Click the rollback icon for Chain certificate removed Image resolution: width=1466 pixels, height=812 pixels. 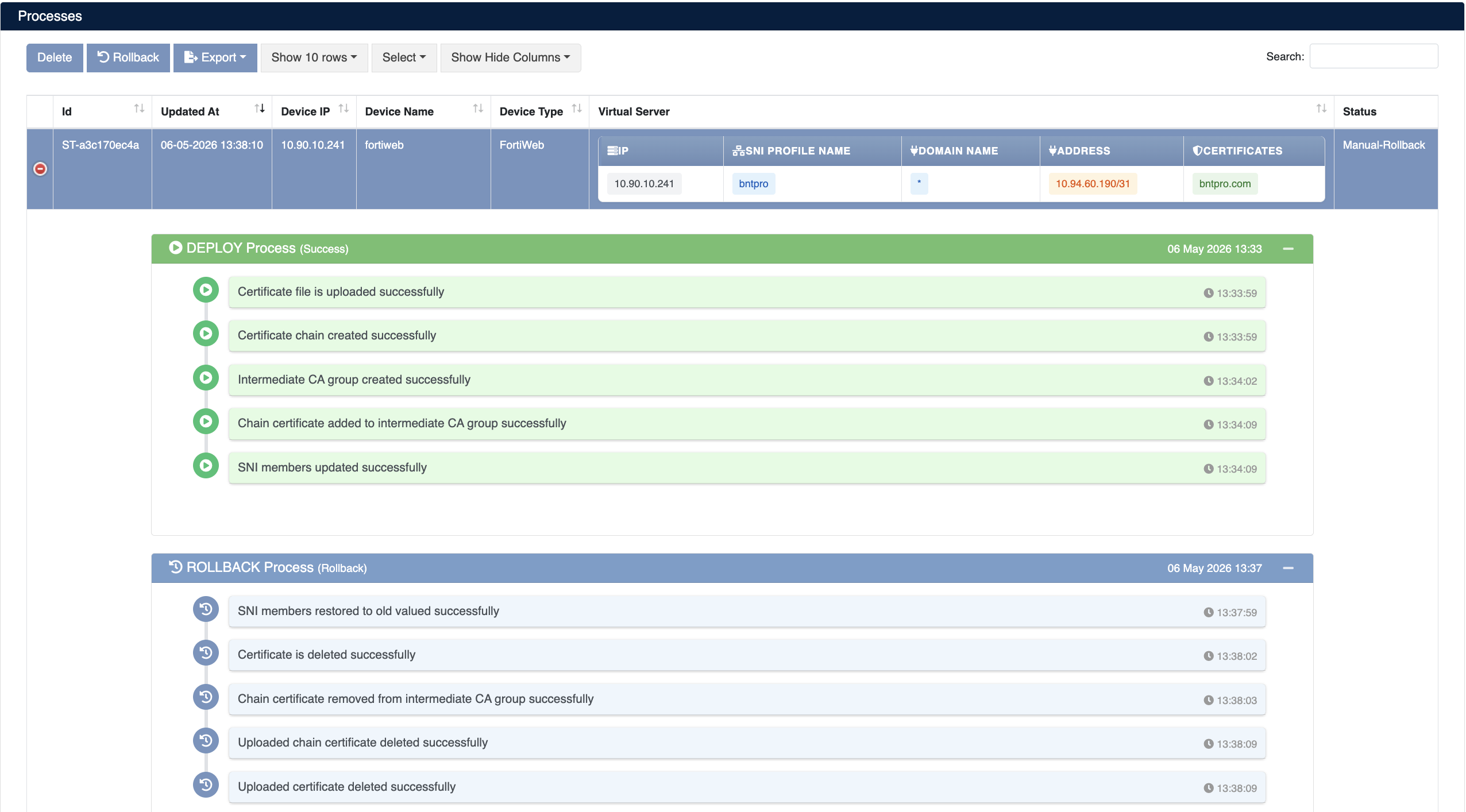point(206,697)
